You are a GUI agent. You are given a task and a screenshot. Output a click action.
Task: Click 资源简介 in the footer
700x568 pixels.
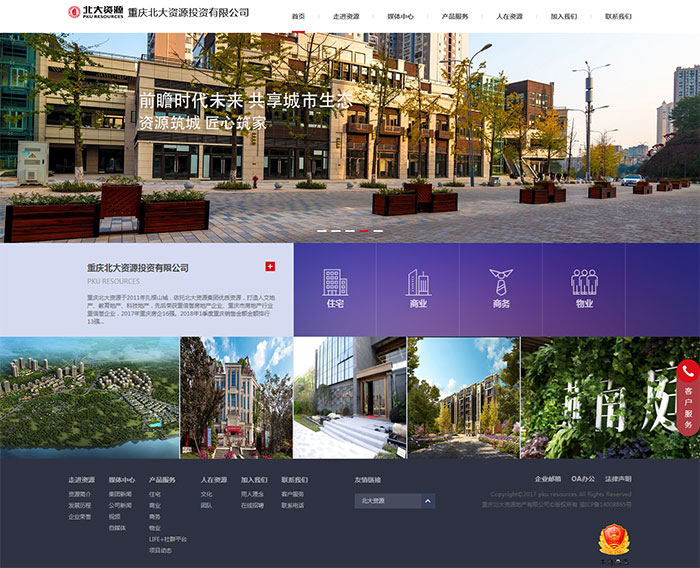tap(79, 494)
